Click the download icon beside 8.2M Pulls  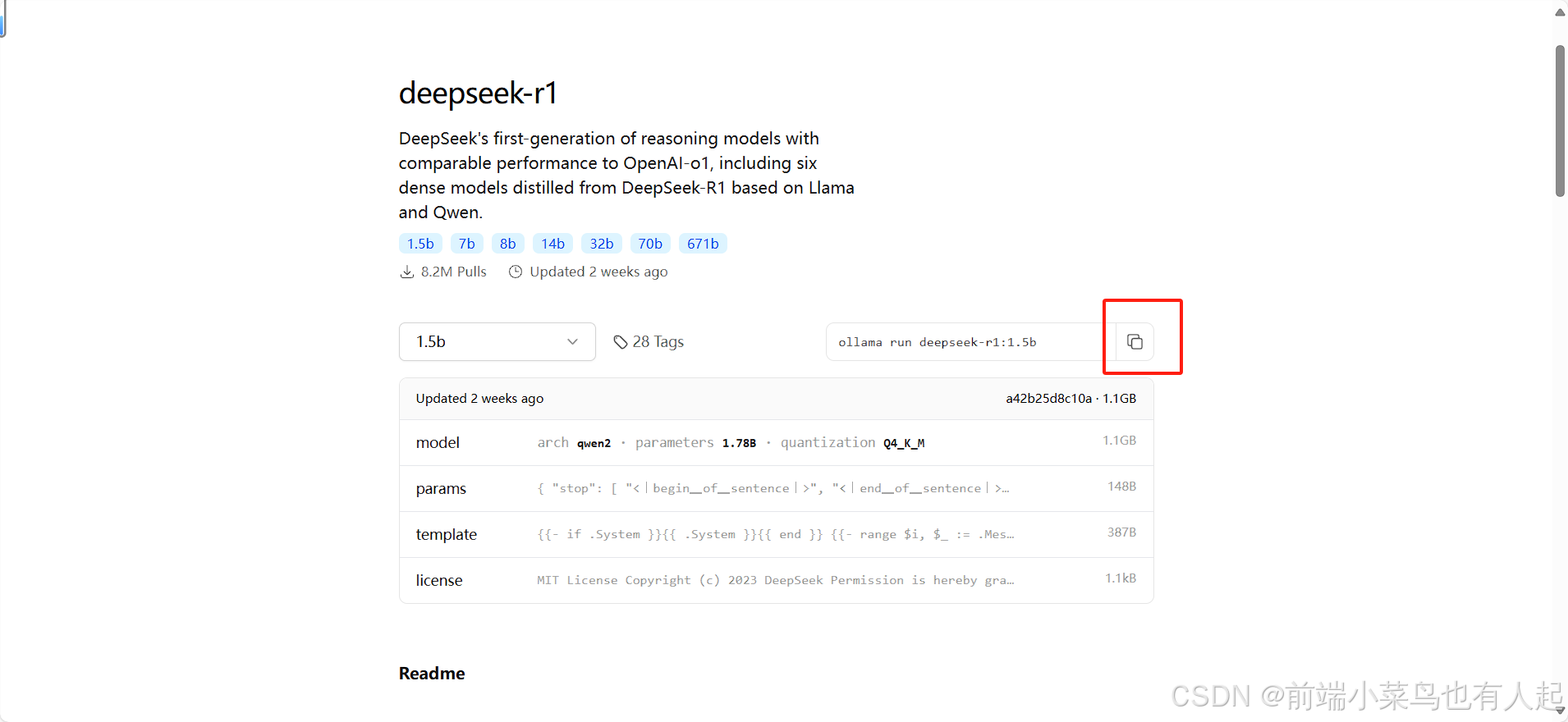click(406, 272)
